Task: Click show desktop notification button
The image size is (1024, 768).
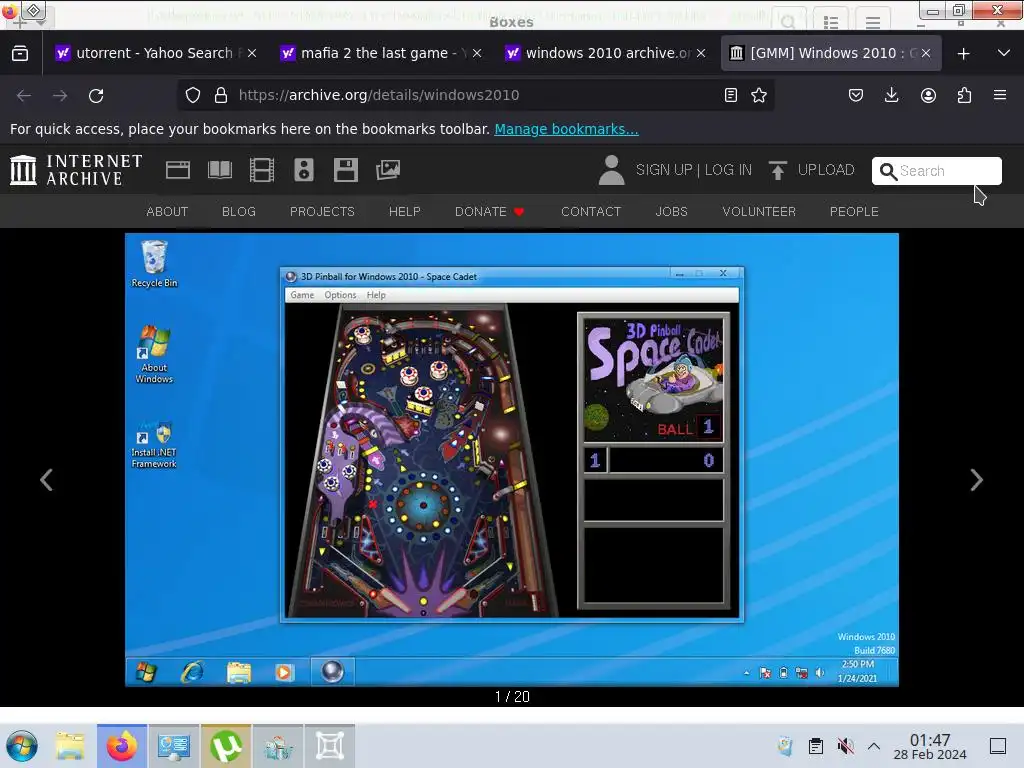Action: (x=998, y=746)
